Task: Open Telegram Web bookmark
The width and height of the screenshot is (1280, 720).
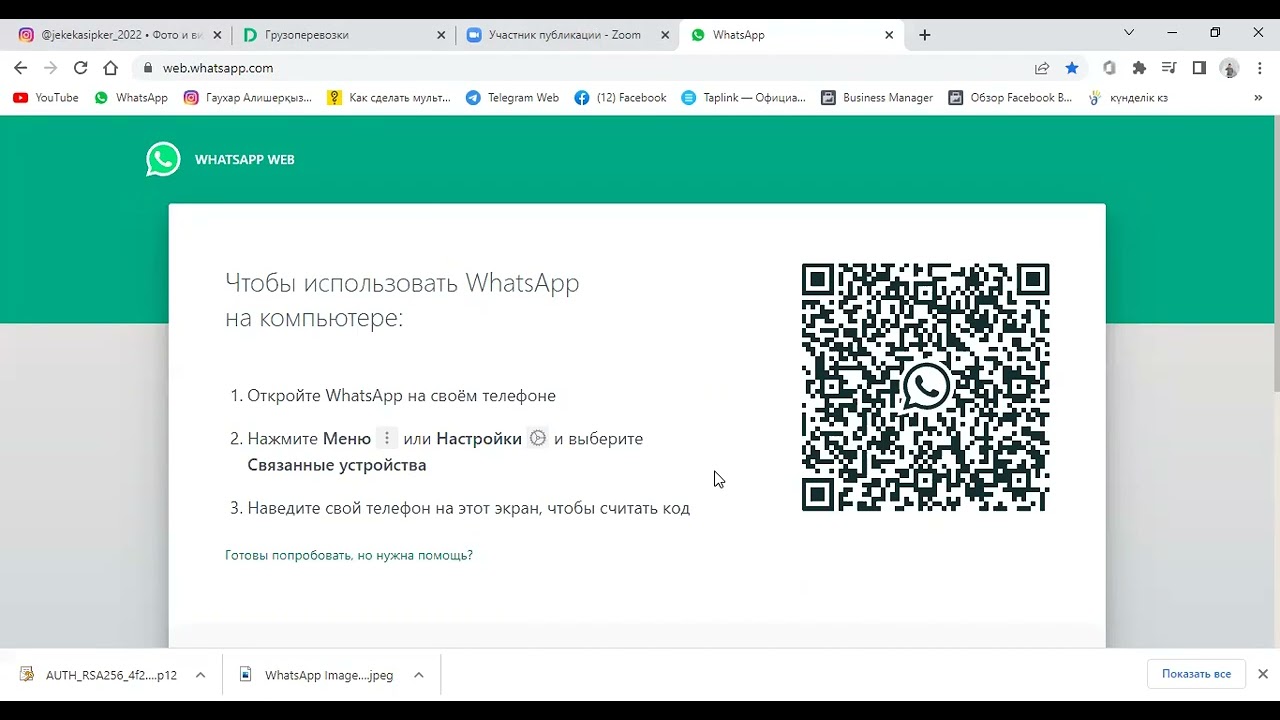Action: [512, 98]
